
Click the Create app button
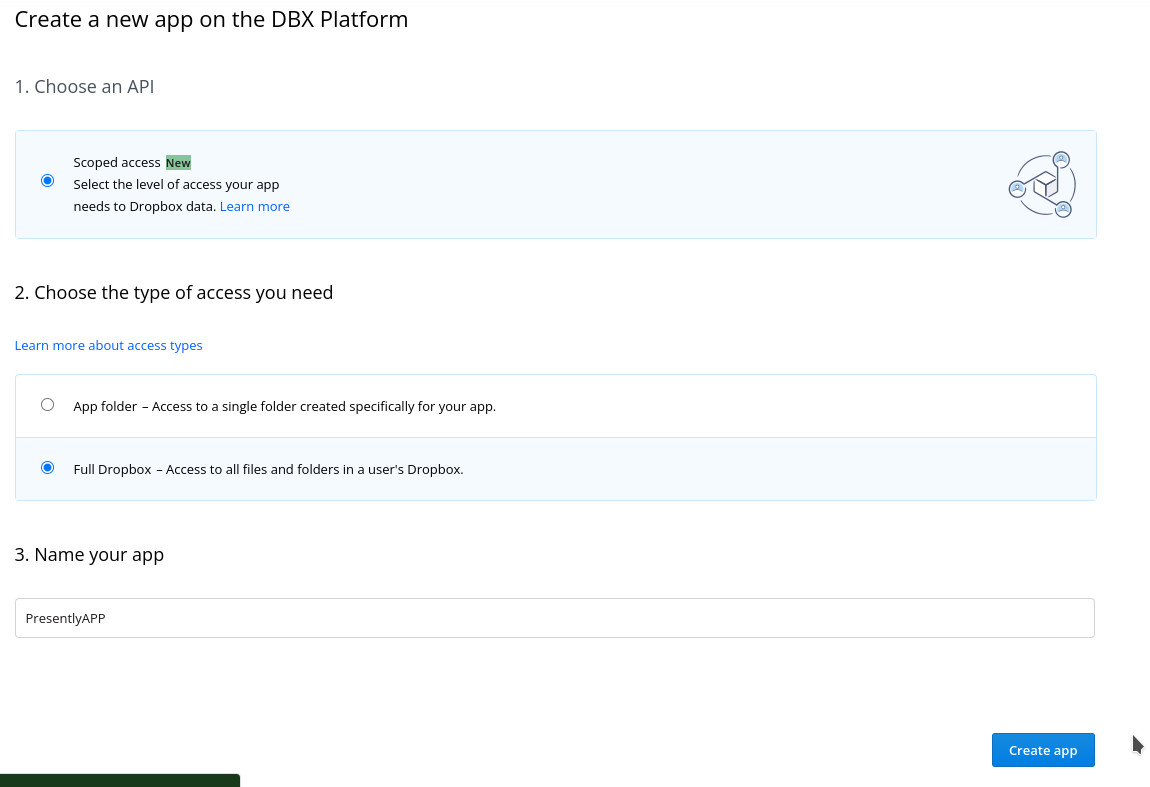pos(1043,750)
